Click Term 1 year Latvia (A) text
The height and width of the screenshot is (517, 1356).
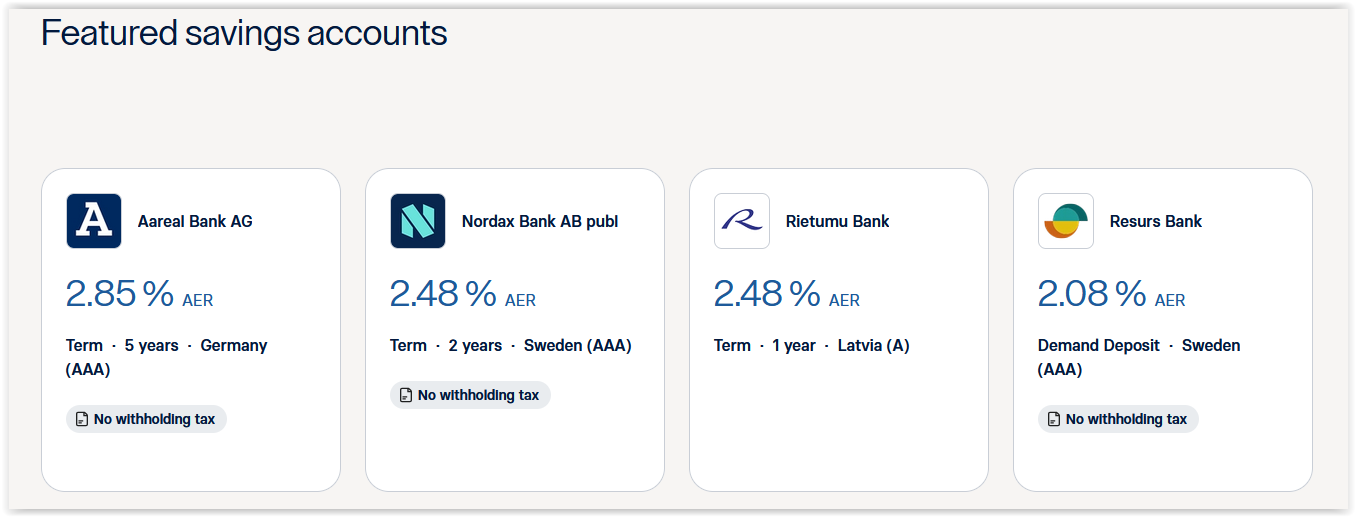pyautogui.click(x=811, y=346)
